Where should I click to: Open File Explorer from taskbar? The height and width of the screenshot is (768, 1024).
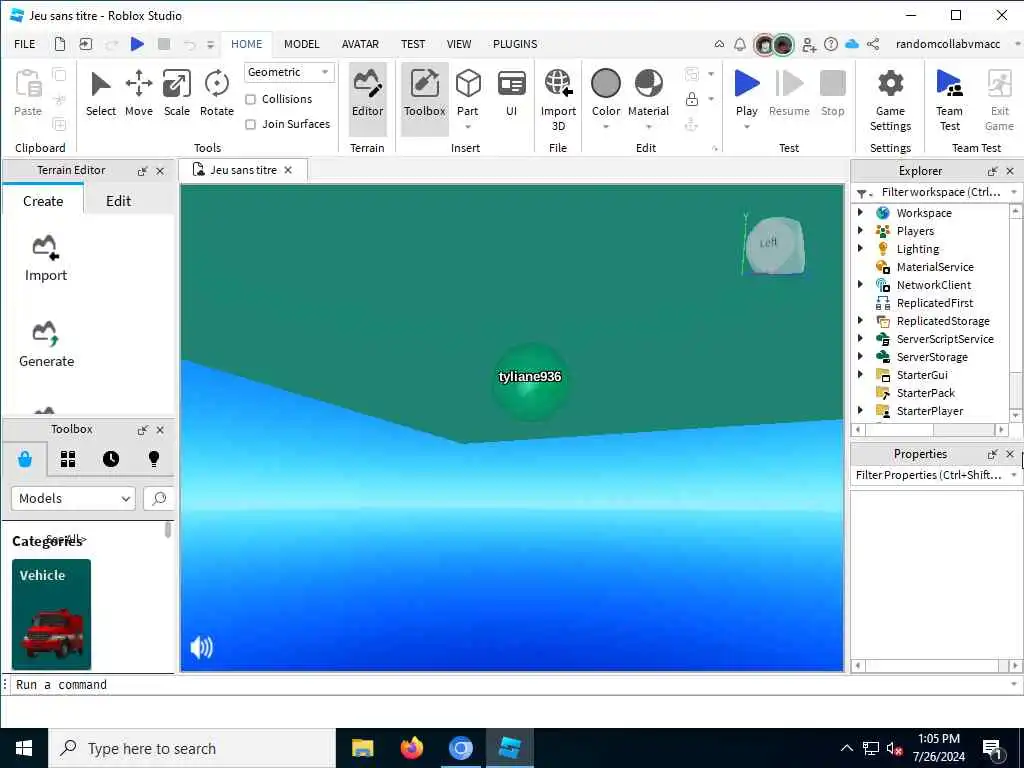point(362,748)
